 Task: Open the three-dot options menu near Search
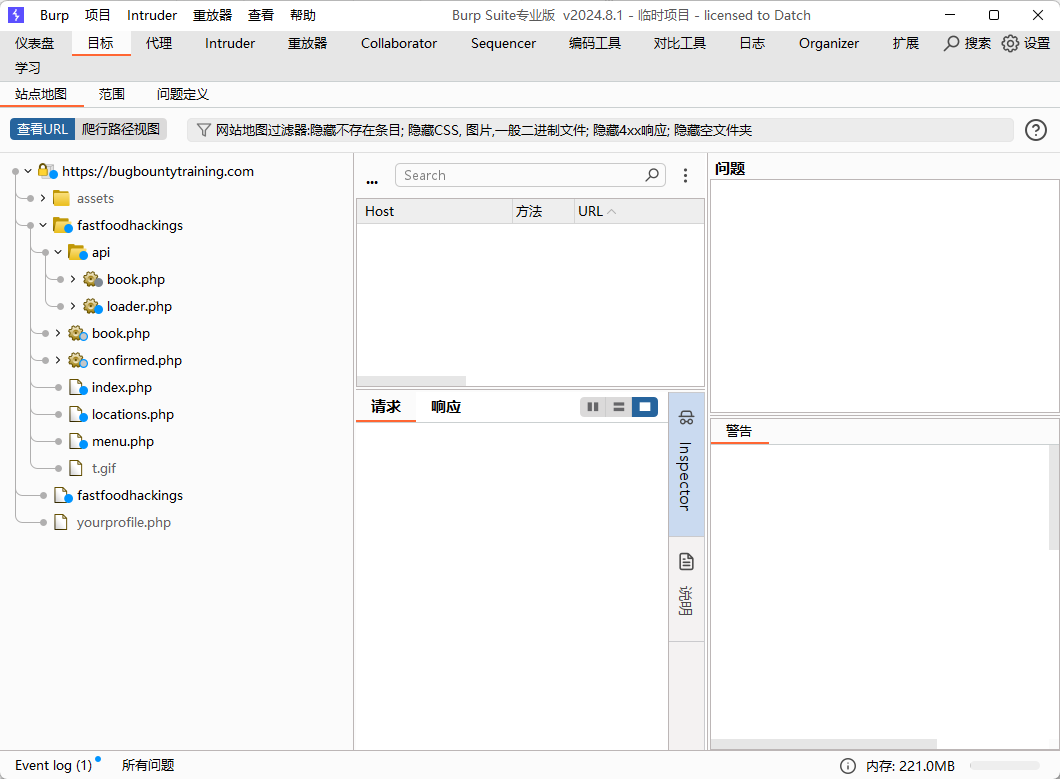[685, 175]
